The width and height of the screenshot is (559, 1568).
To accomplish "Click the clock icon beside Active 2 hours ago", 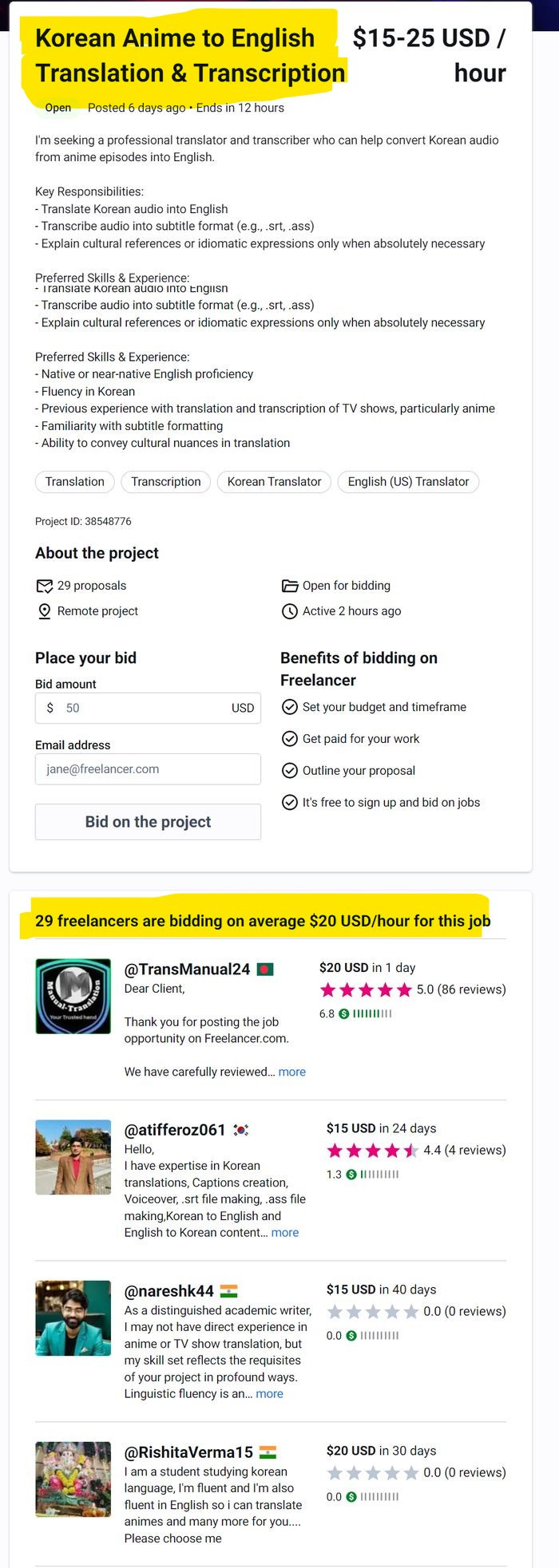I will [x=290, y=611].
